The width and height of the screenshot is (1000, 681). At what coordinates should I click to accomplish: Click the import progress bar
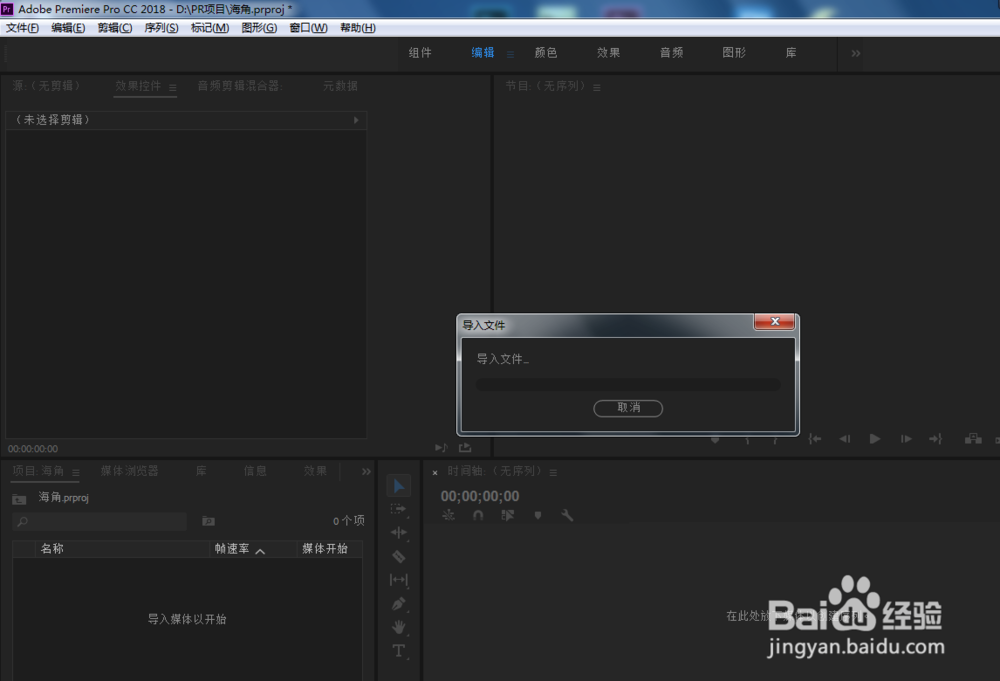628,384
